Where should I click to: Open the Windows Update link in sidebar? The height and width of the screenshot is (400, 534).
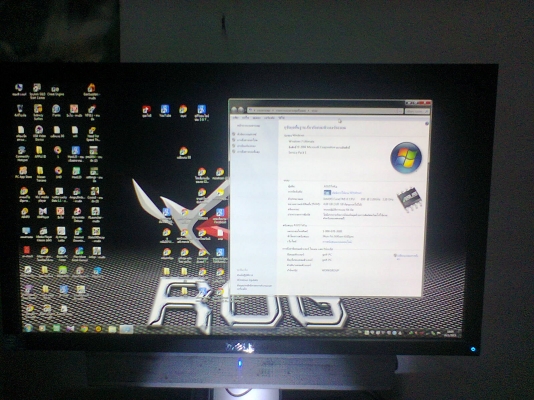pos(248,280)
